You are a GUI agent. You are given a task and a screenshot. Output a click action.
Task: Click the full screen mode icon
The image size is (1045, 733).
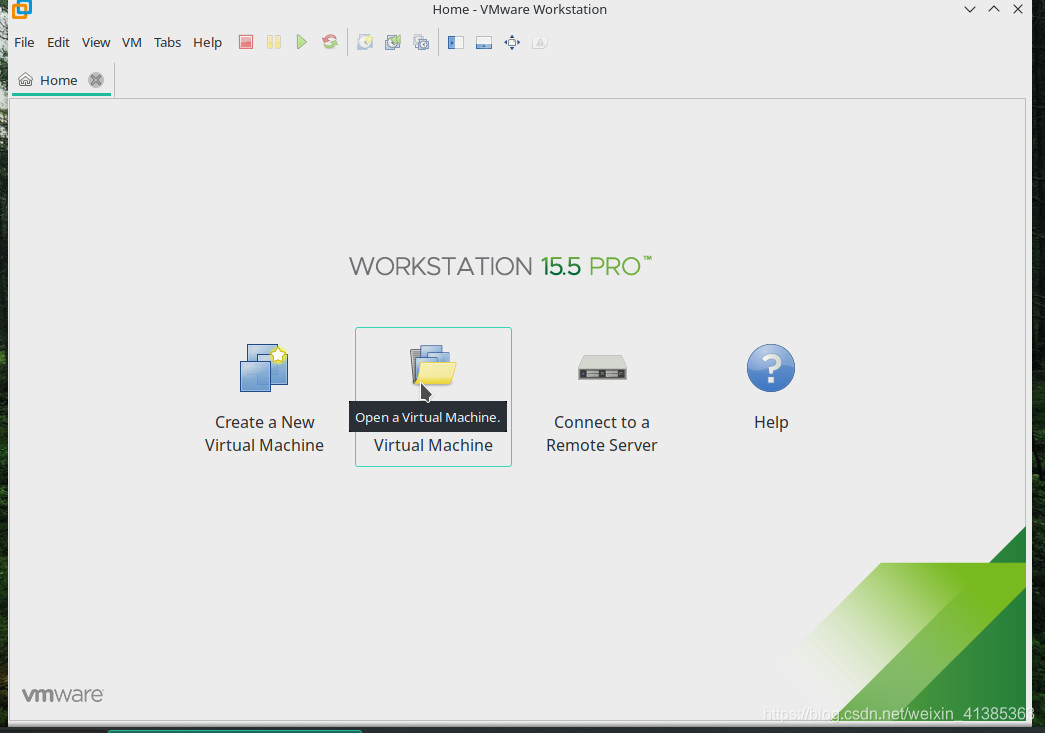(x=512, y=43)
